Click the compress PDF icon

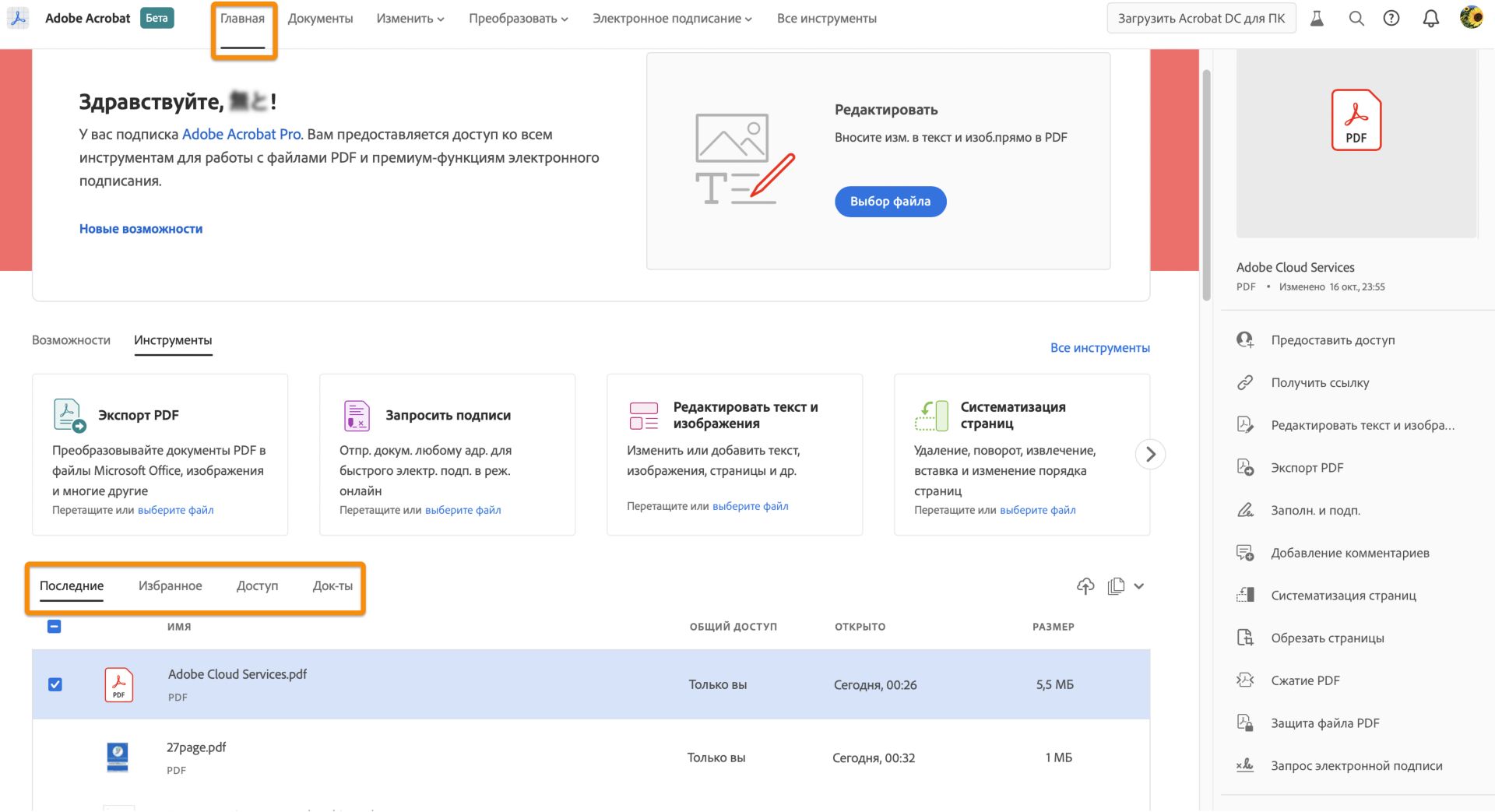[1245, 680]
